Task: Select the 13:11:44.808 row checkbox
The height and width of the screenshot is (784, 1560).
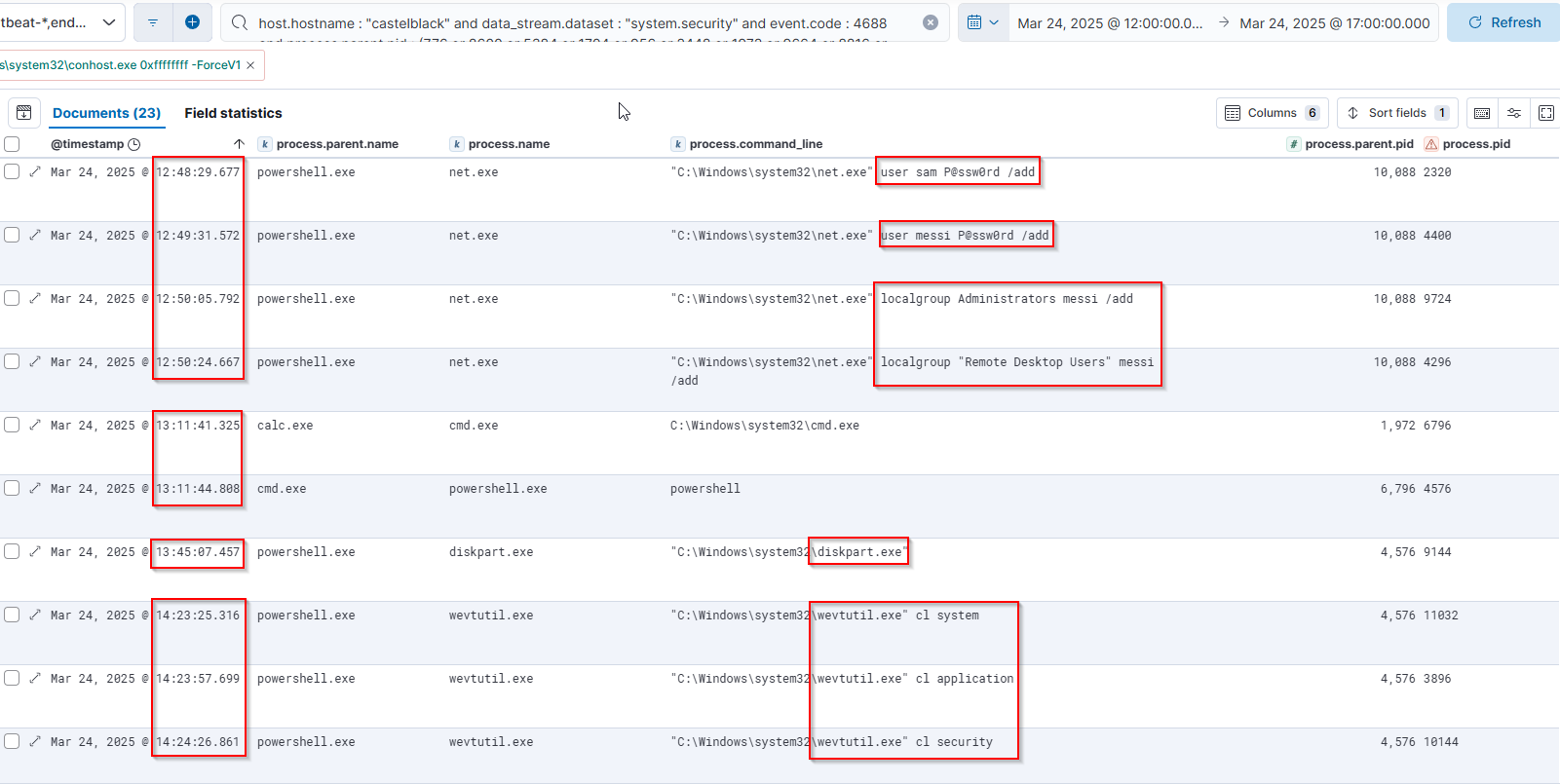Action: point(12,488)
